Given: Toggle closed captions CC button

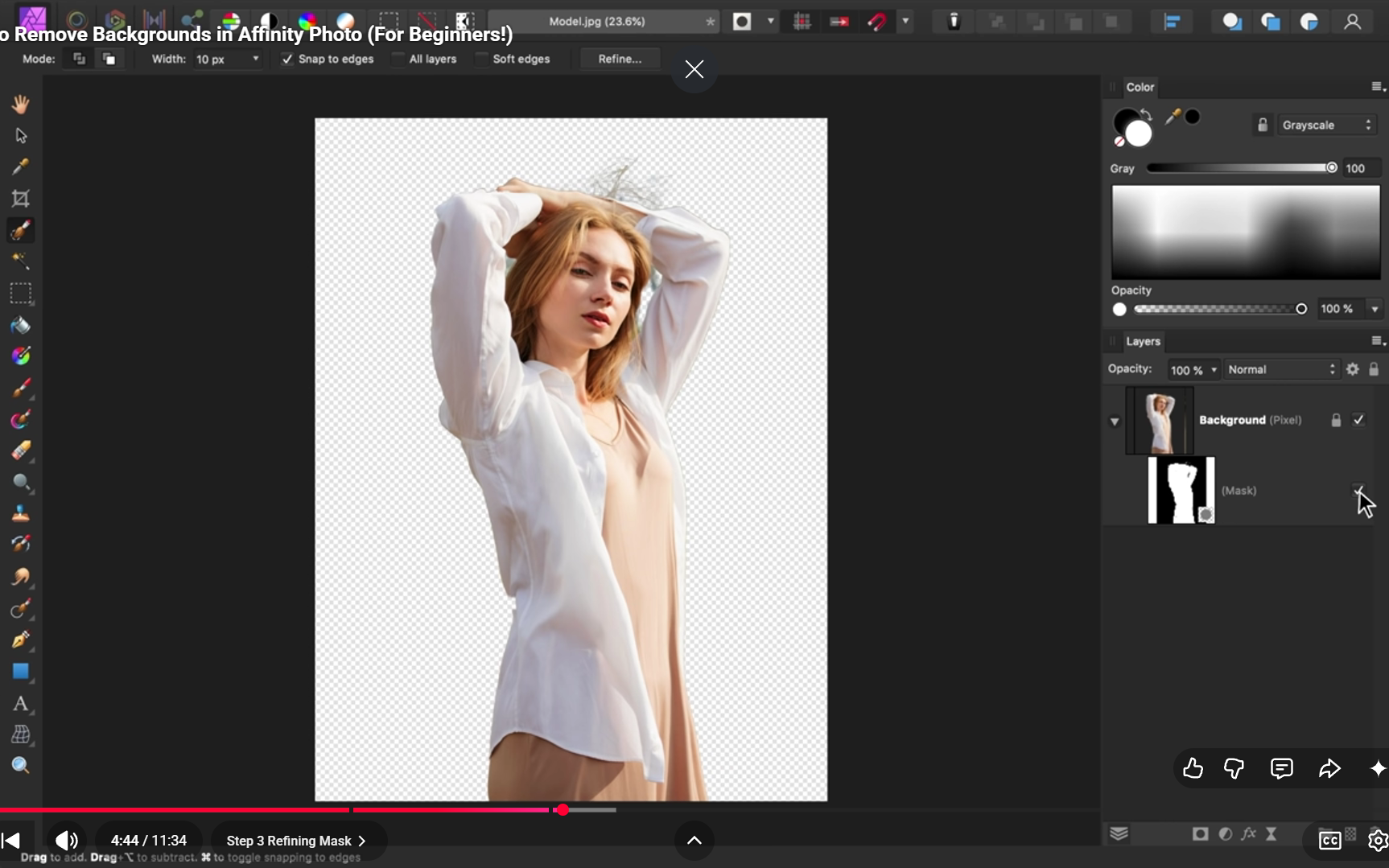Looking at the screenshot, I should (1330, 841).
